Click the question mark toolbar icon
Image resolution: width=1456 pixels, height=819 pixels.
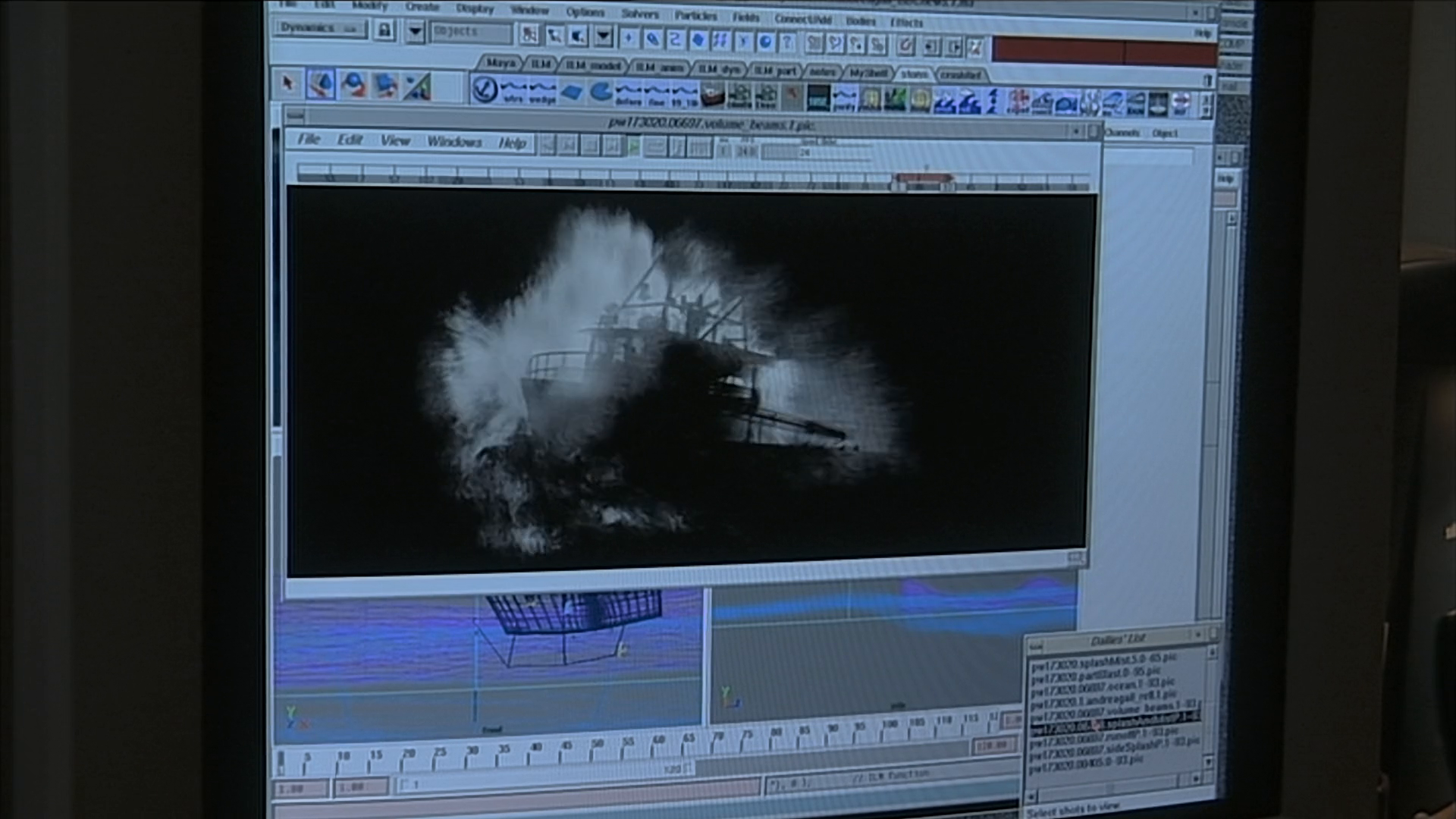(x=787, y=41)
